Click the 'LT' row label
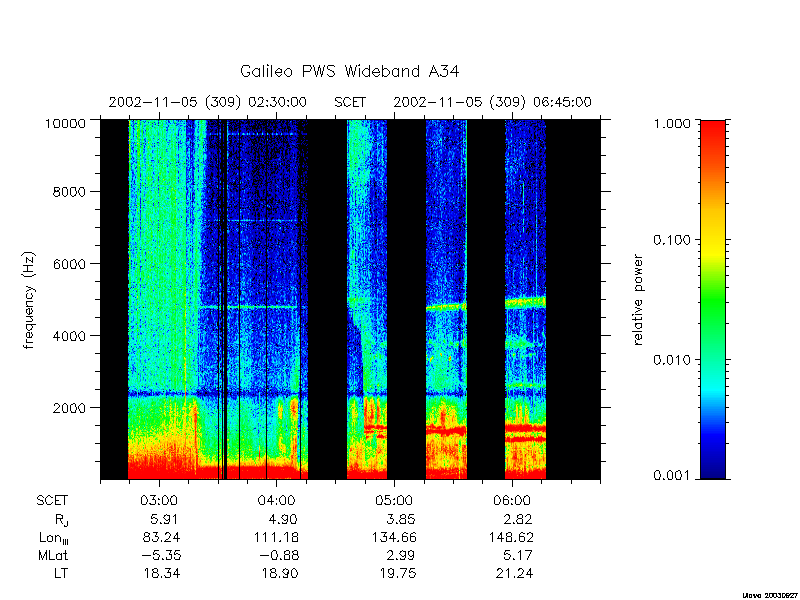Image resolution: width=800 pixels, height=600 pixels. click(x=61, y=573)
